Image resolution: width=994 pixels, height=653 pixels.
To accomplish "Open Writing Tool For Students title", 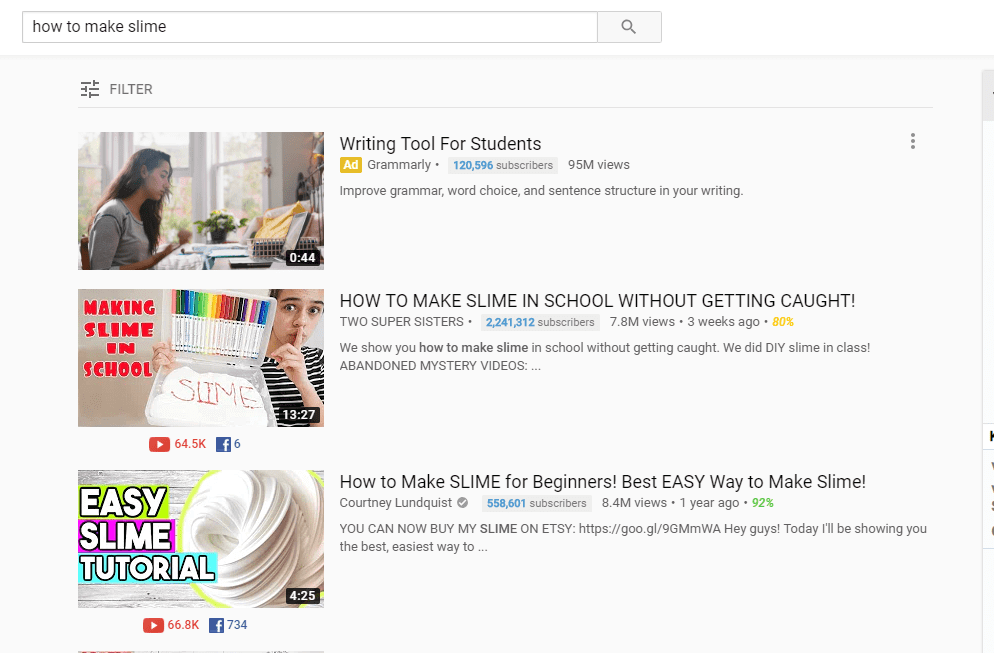I will [440, 143].
